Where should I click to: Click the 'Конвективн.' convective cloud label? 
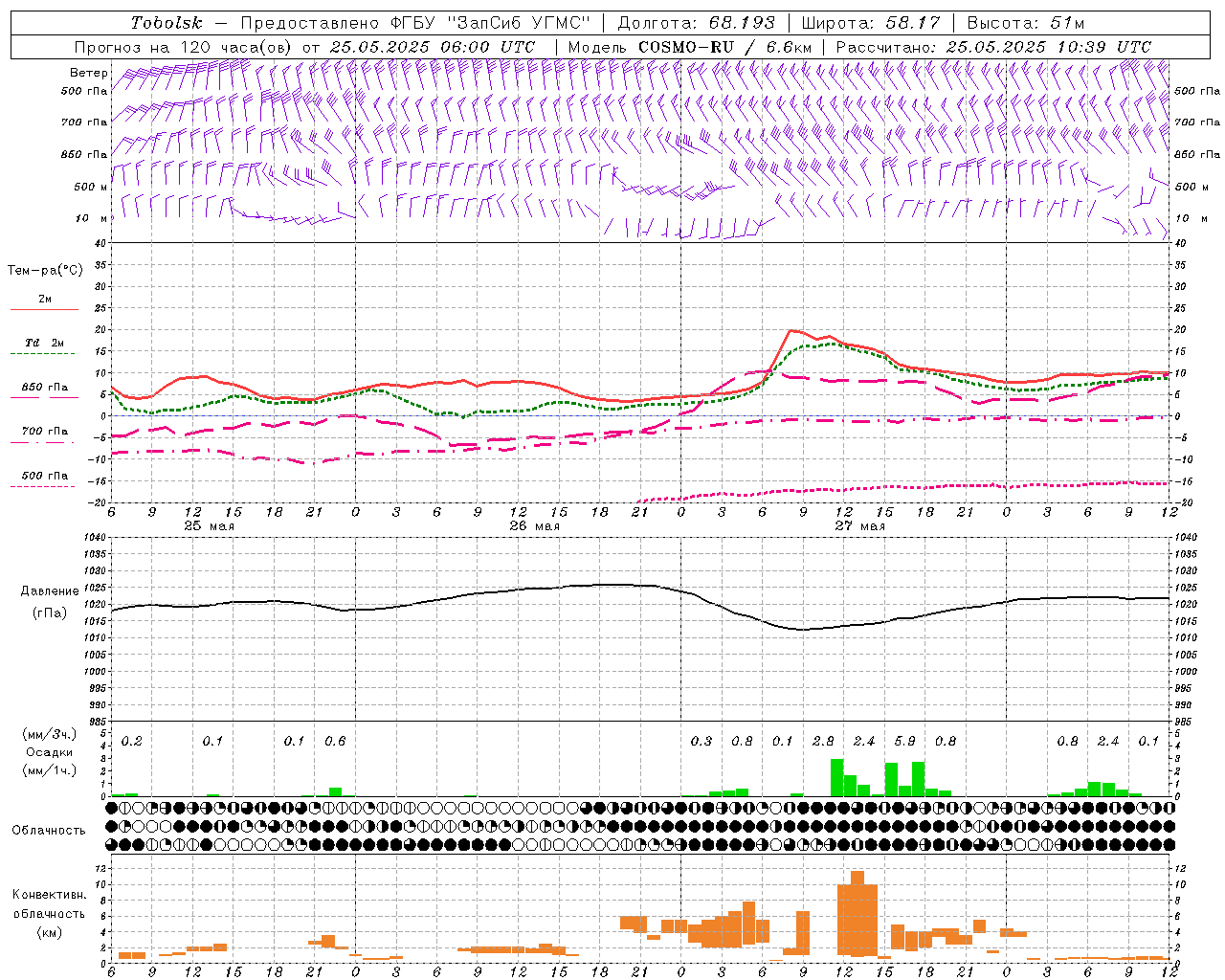click(50, 895)
